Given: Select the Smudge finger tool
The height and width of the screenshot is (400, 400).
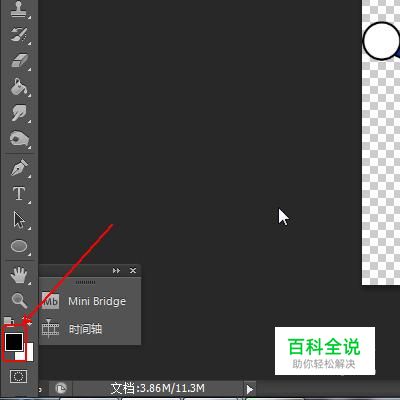Looking at the screenshot, I should point(19,114).
